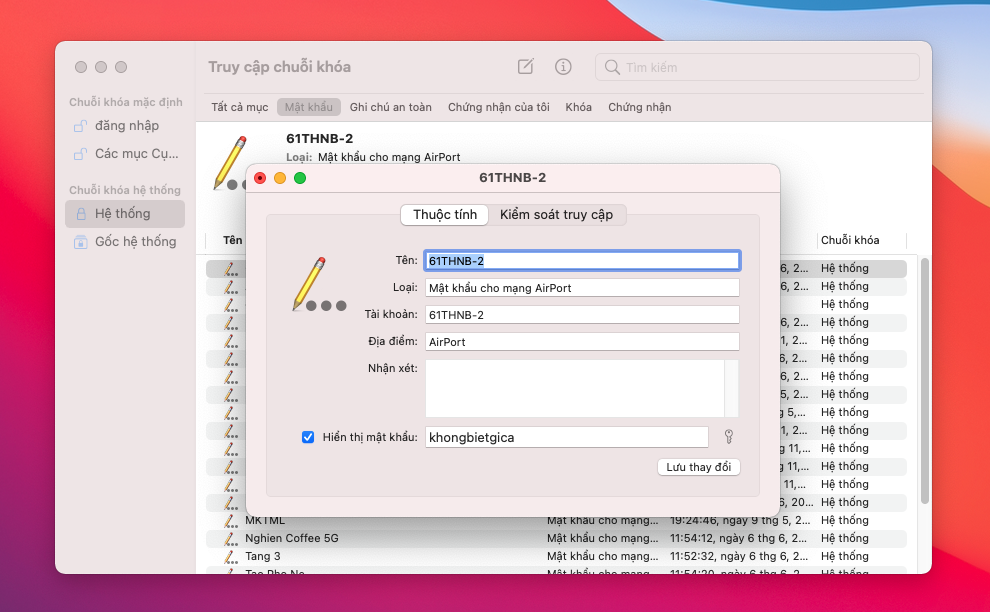Click the Địa điểm input field
This screenshot has width=990, height=612.
click(582, 342)
